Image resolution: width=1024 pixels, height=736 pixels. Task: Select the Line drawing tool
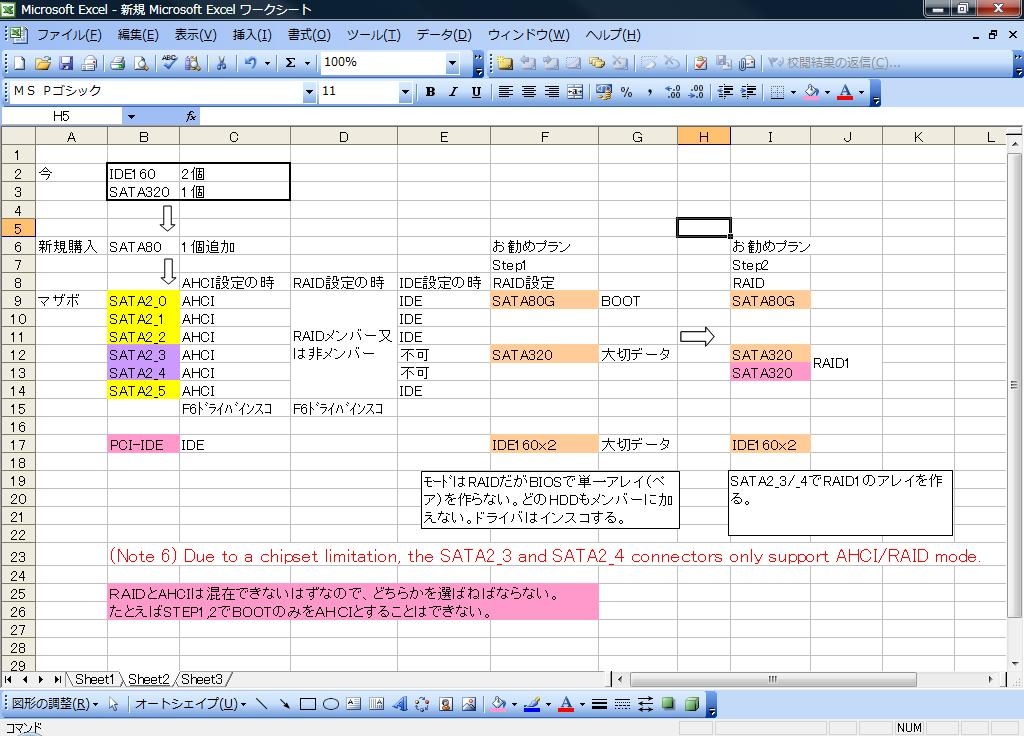point(261,704)
